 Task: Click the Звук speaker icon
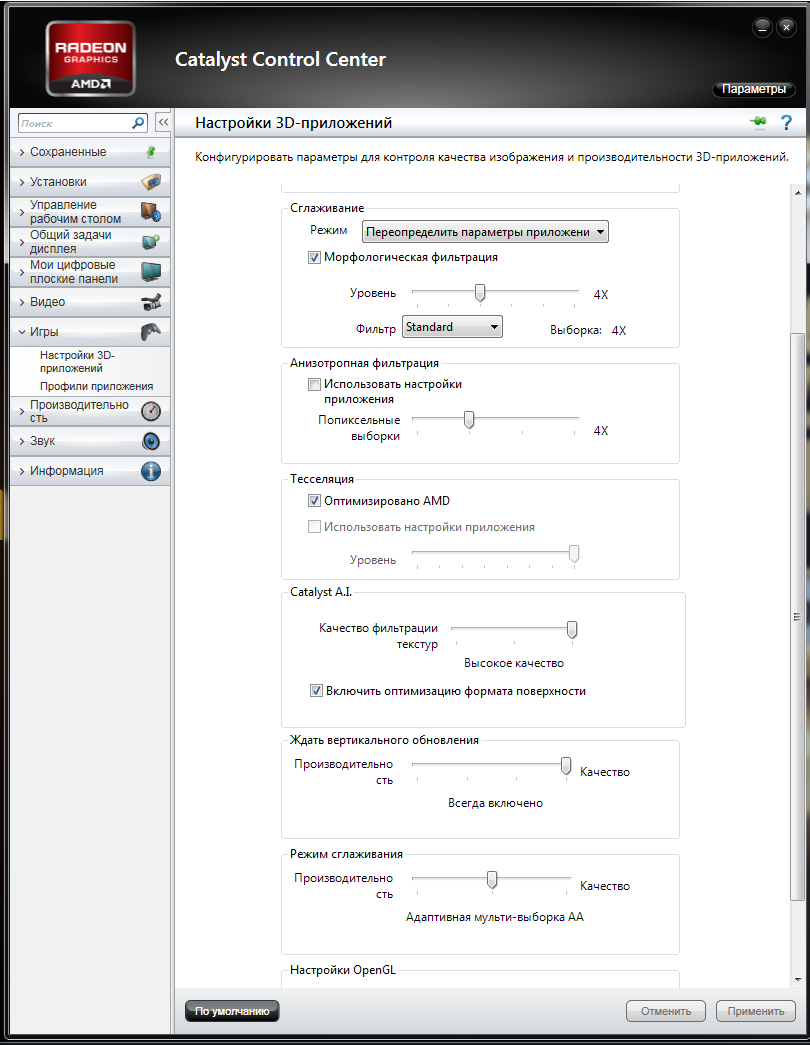151,441
